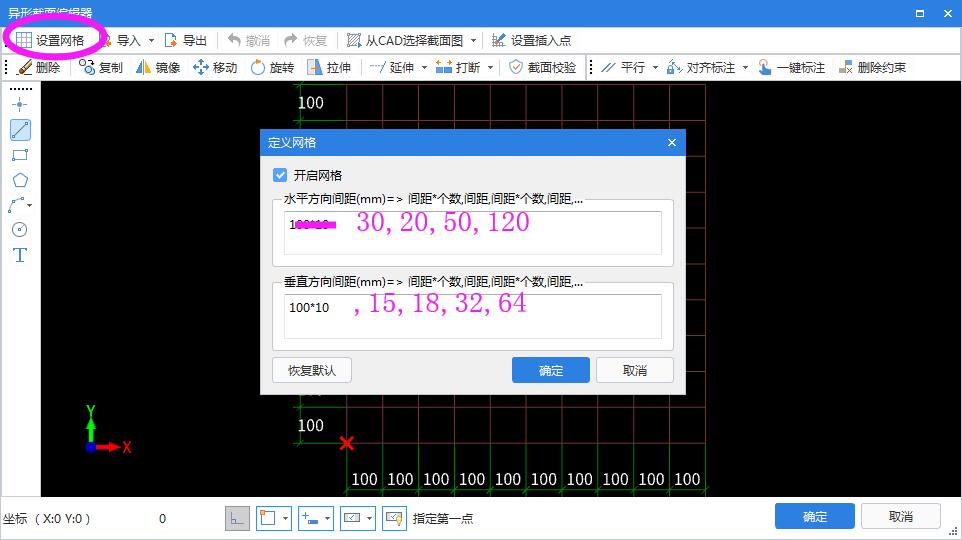The width and height of the screenshot is (962, 540).
Task: Select the 旋转 rotate tool
Action: (x=272, y=68)
